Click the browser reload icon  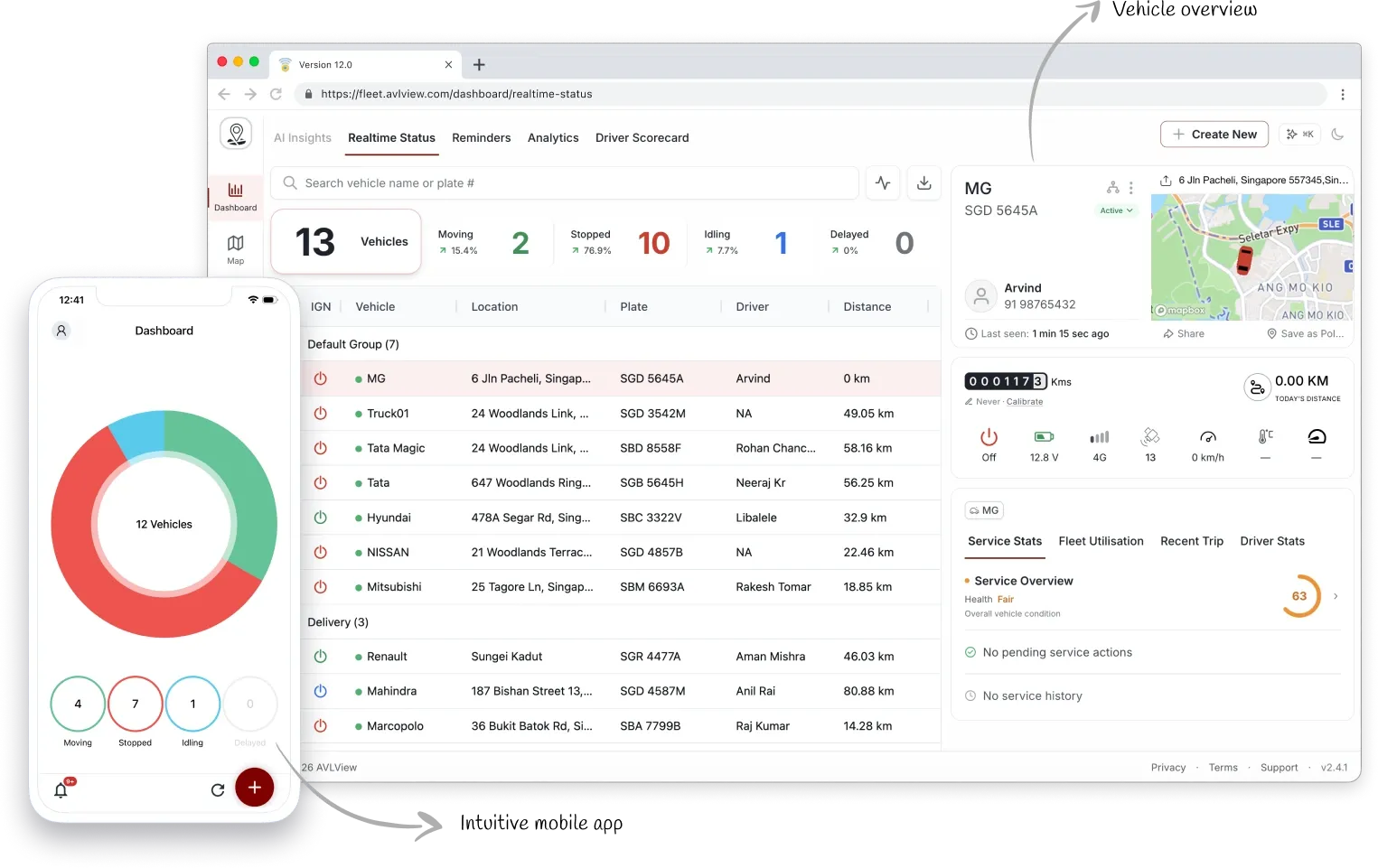[276, 94]
